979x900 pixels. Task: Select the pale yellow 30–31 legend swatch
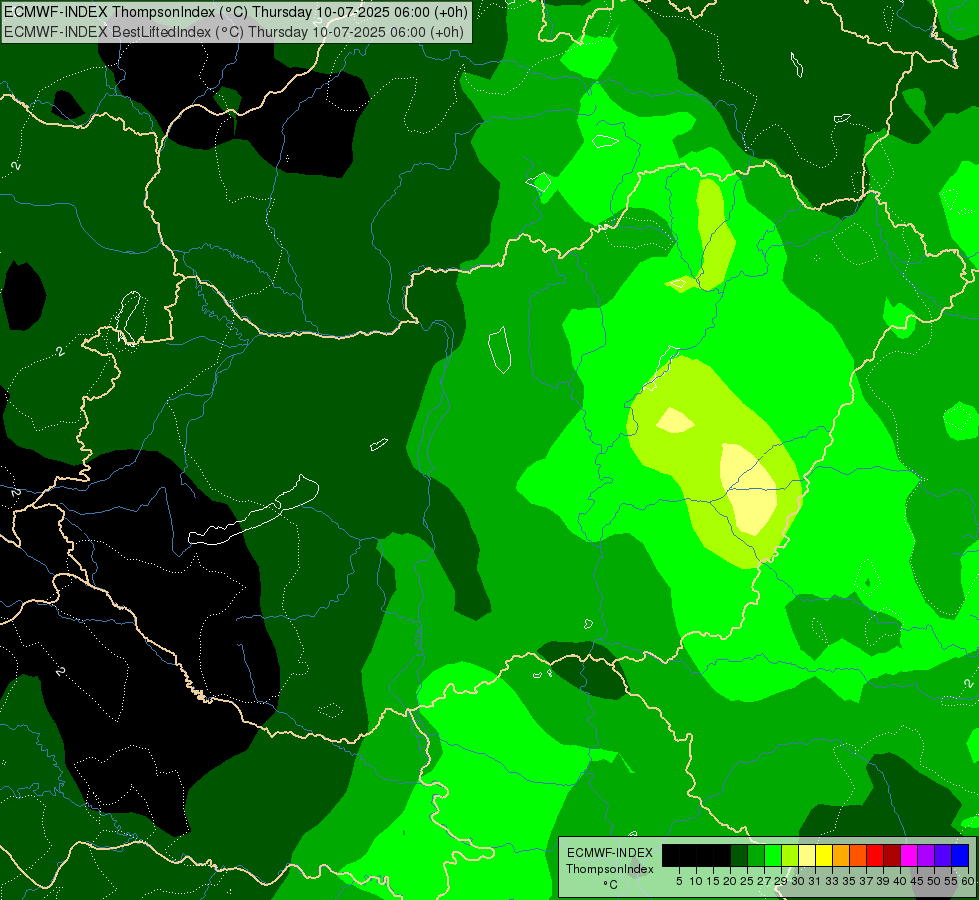[x=807, y=855]
